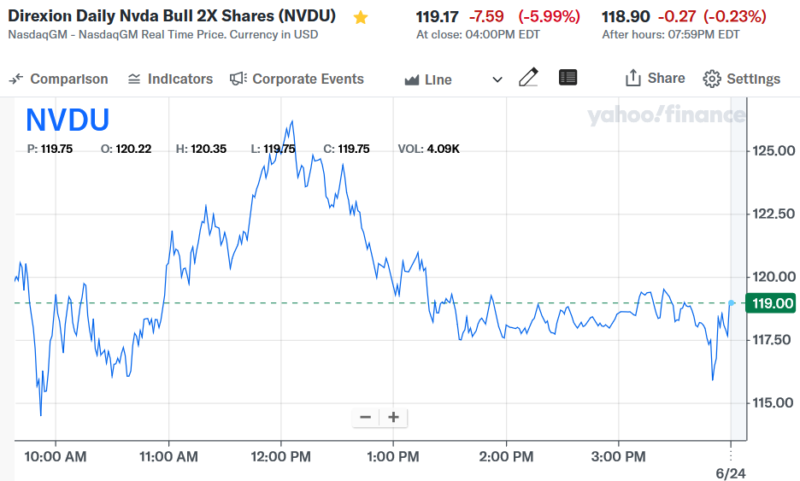
Task: Click the NVDU ticker label on chart
Action: coord(68,120)
